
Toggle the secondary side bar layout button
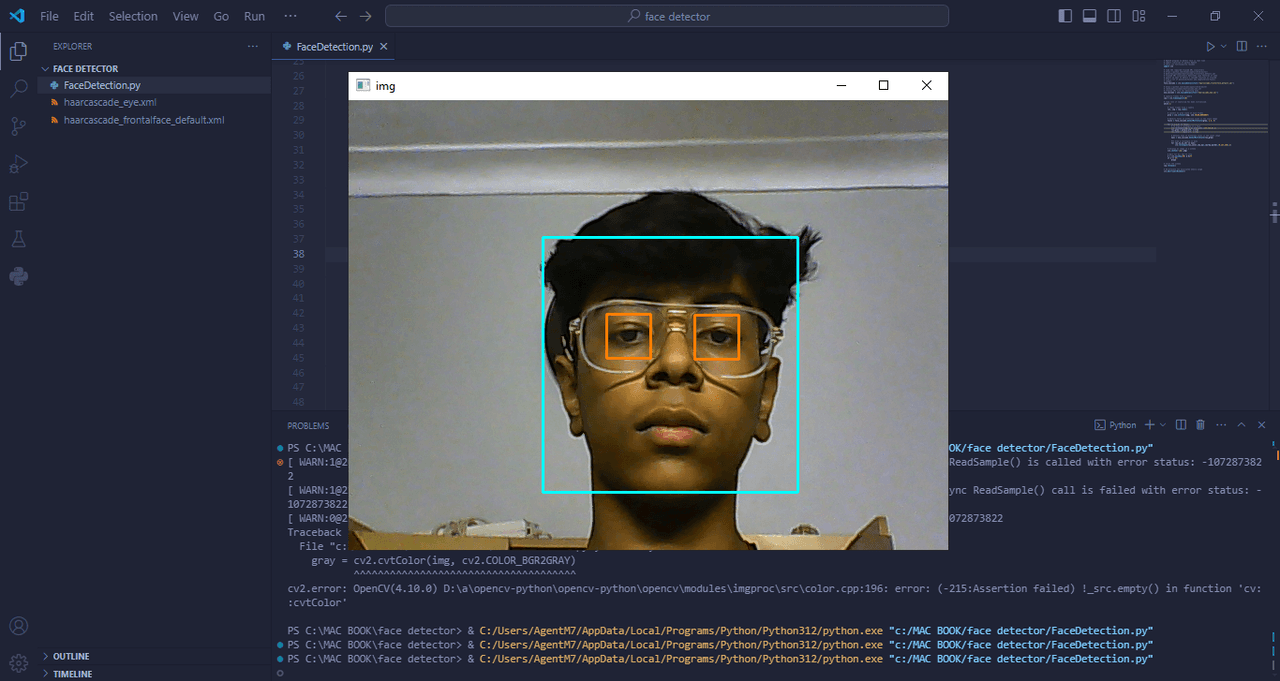1114,16
